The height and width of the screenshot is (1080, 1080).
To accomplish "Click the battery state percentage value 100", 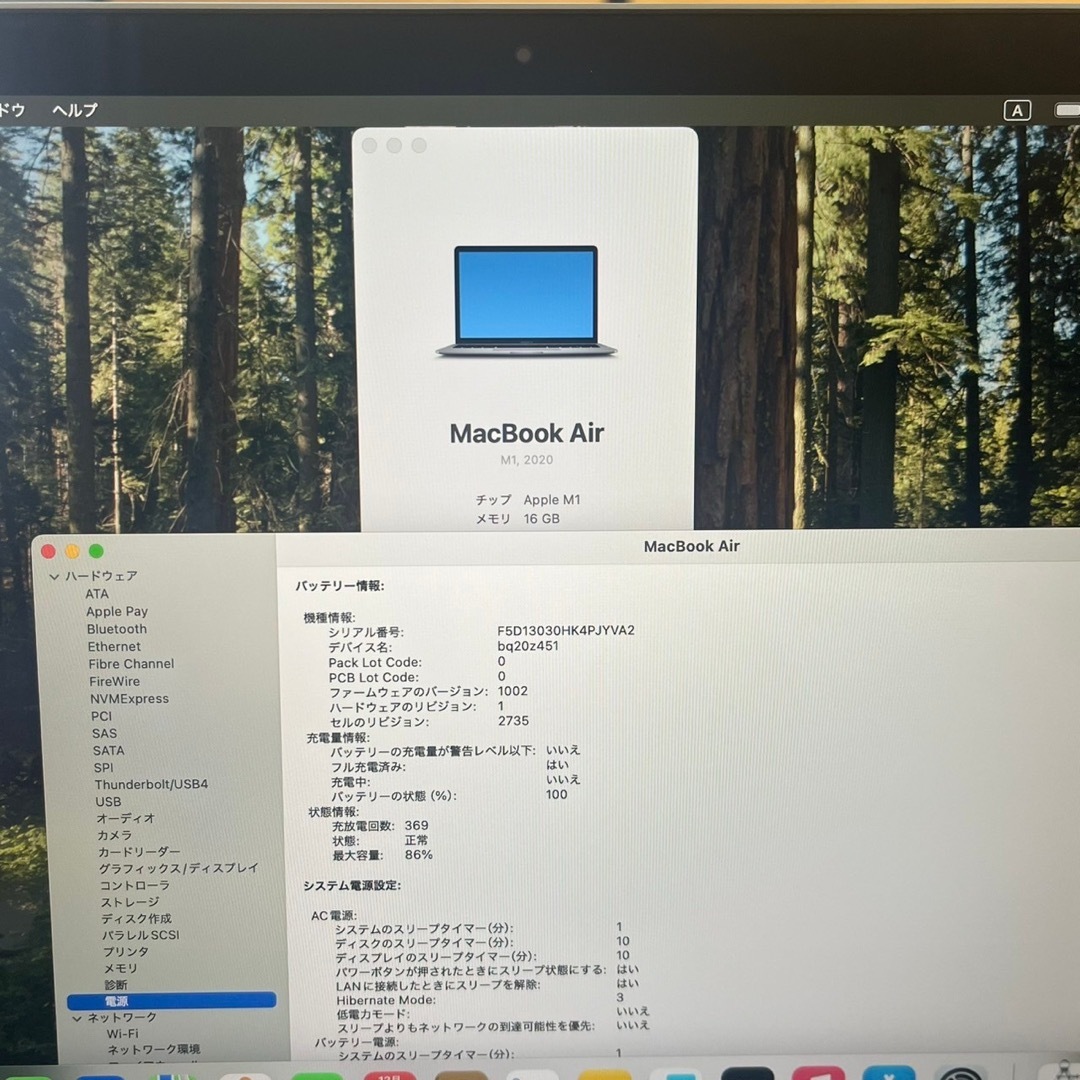I will pos(557,795).
